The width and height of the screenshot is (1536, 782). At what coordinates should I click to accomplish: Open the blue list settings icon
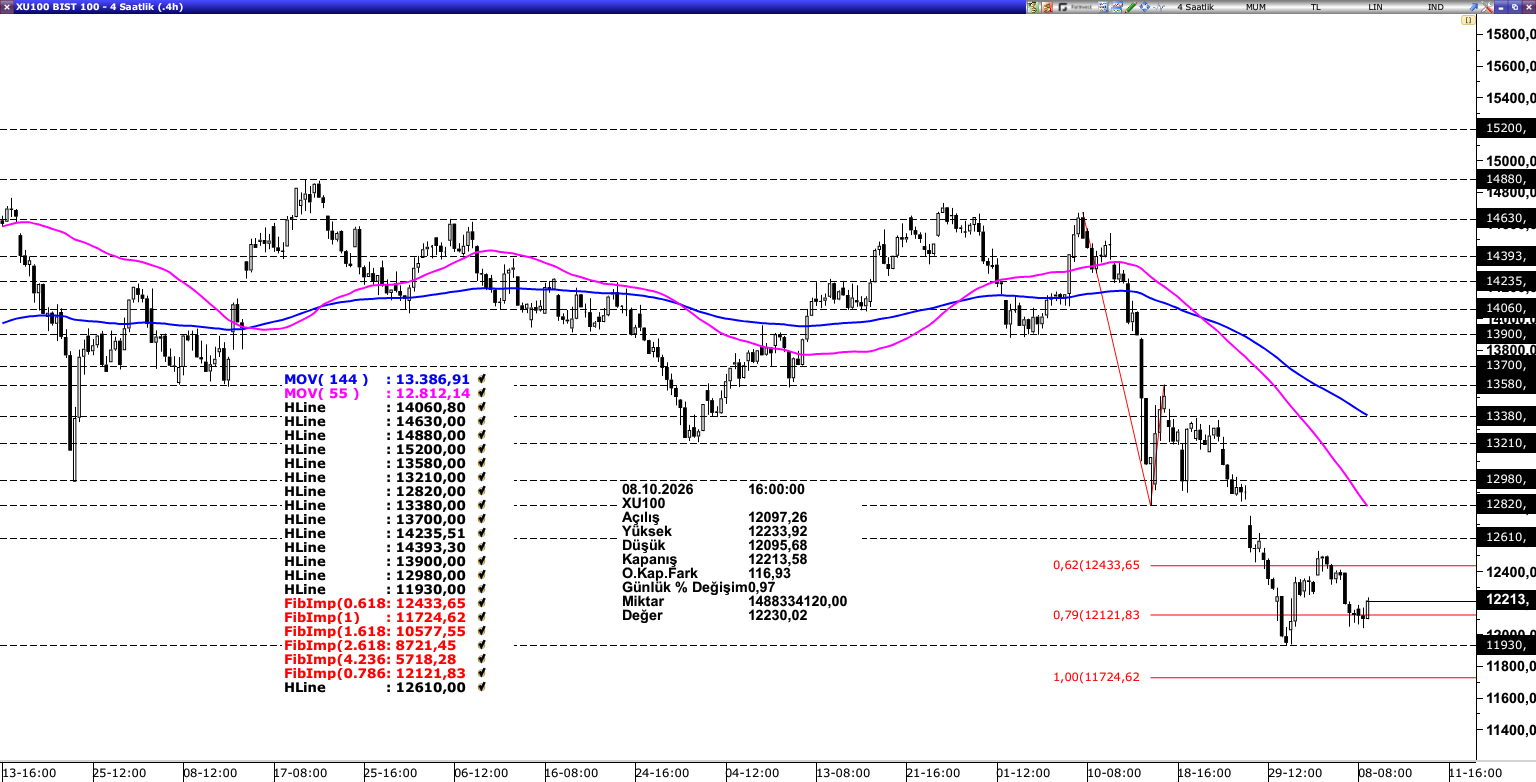point(1103,7)
